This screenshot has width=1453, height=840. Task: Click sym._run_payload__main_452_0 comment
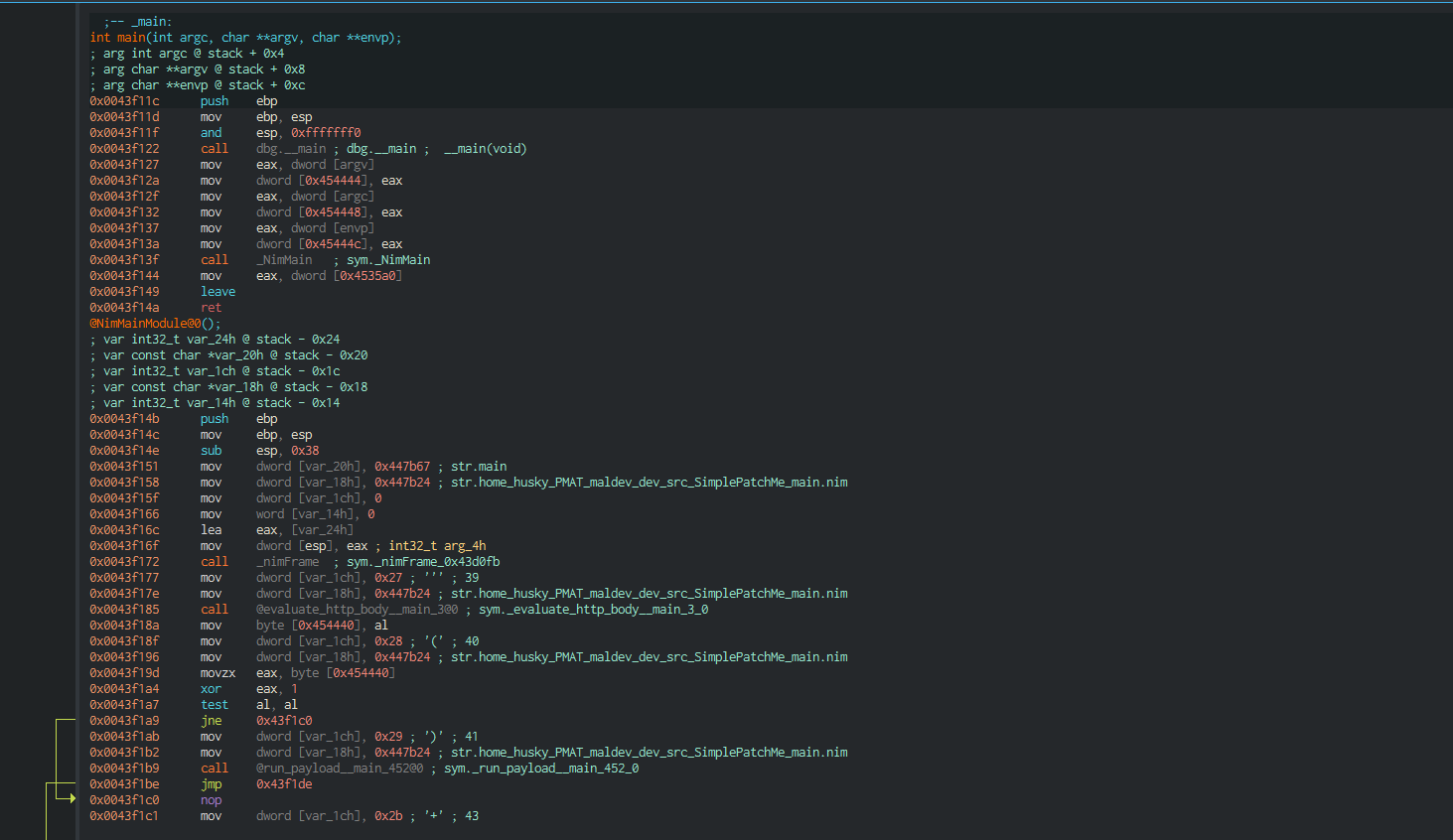(x=541, y=769)
